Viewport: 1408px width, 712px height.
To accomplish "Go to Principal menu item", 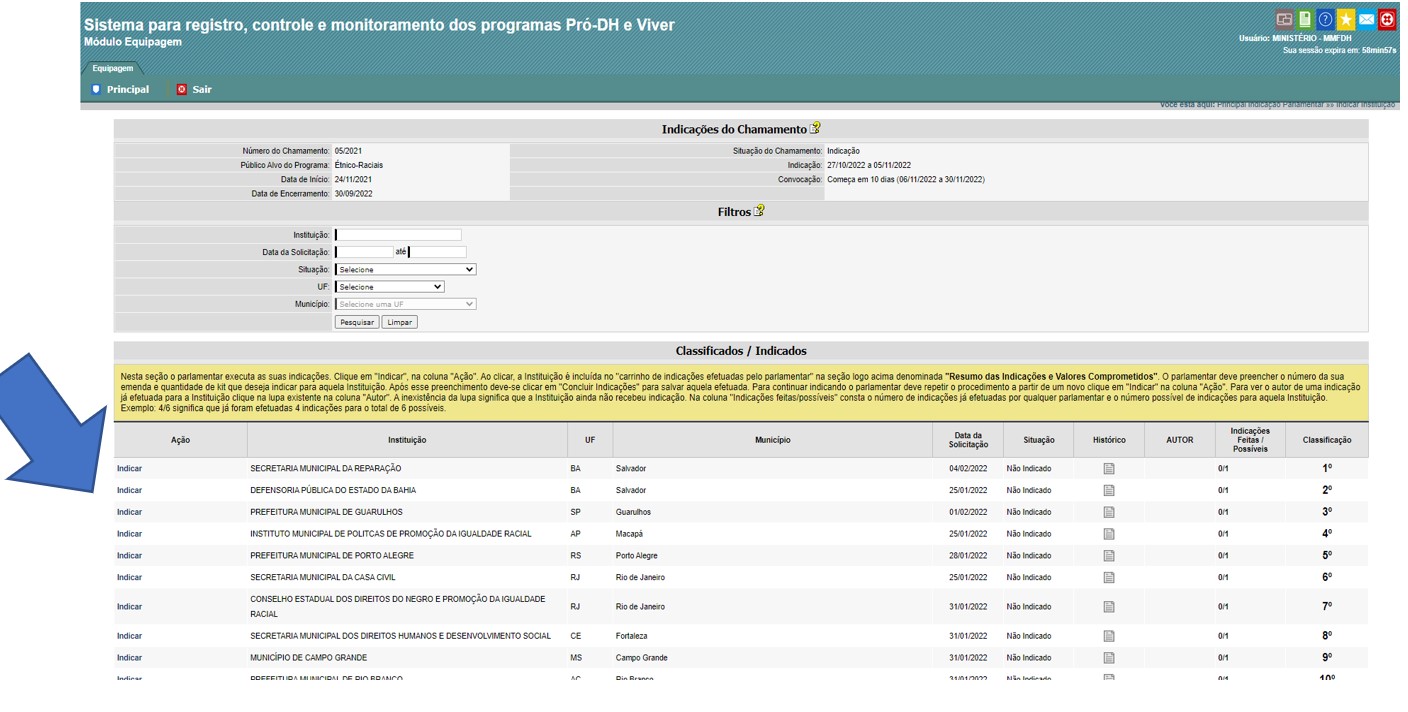I will pos(120,90).
